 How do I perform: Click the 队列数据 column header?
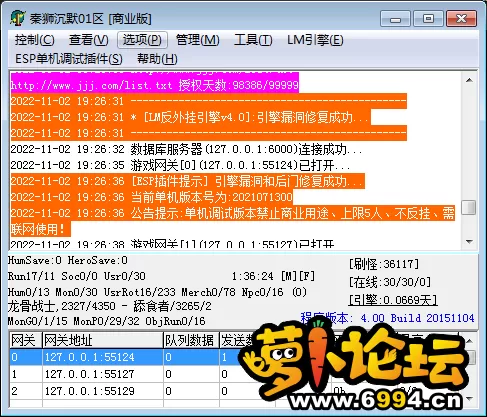pos(191,340)
